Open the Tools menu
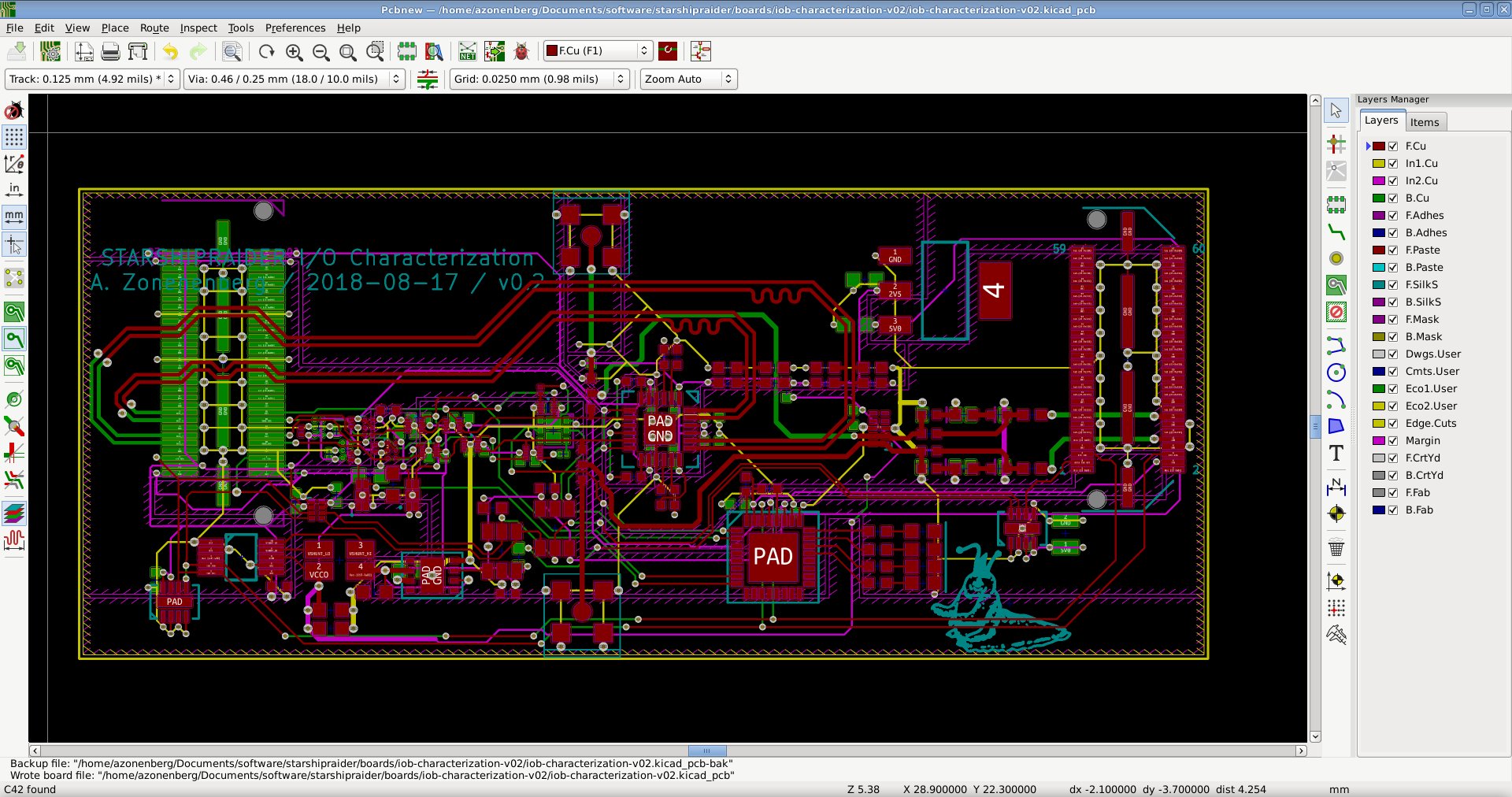Viewport: 1512px width, 797px height. [x=241, y=28]
